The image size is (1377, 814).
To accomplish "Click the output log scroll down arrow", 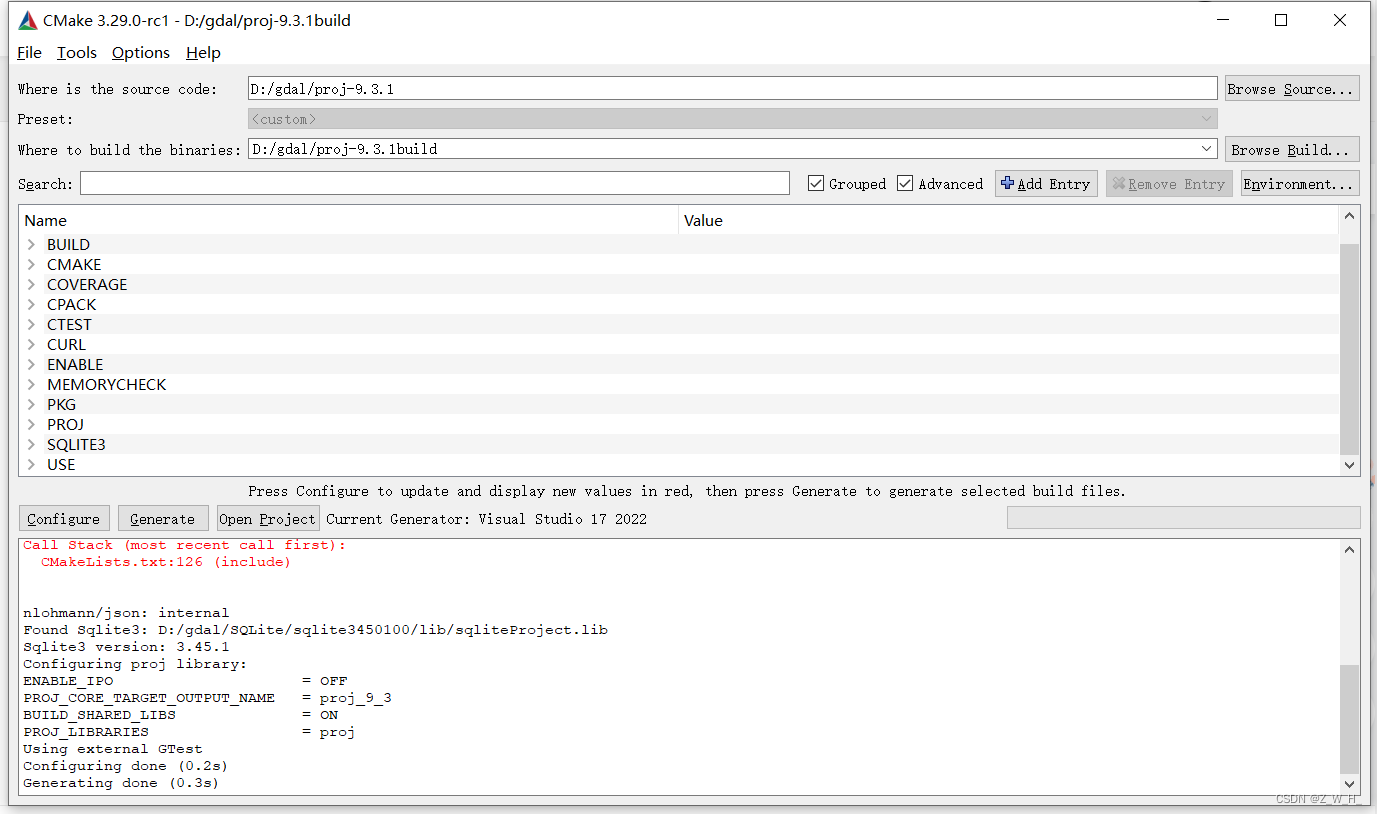I will pyautogui.click(x=1350, y=785).
